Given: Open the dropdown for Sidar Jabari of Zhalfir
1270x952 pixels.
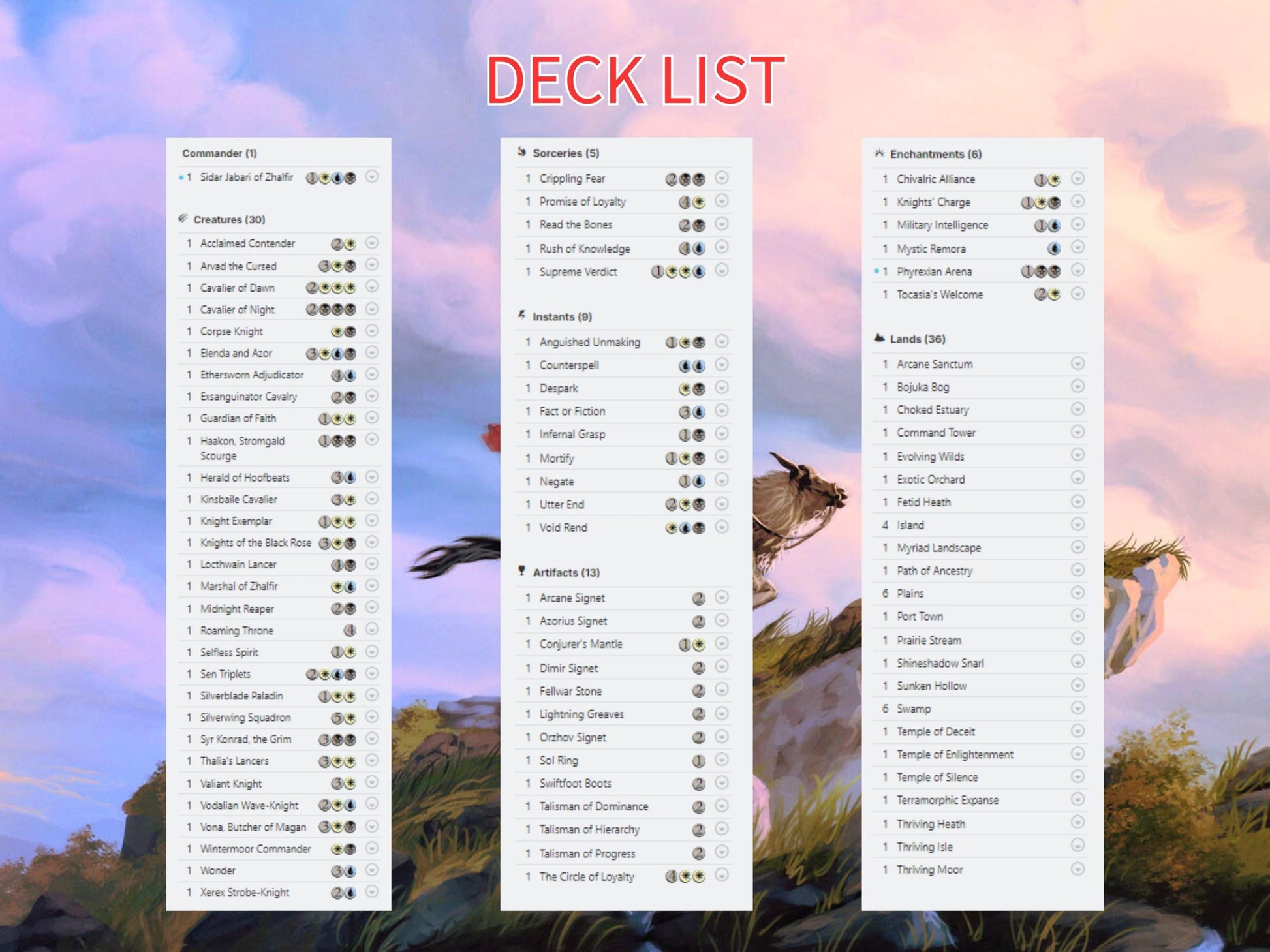Looking at the screenshot, I should tap(371, 177).
